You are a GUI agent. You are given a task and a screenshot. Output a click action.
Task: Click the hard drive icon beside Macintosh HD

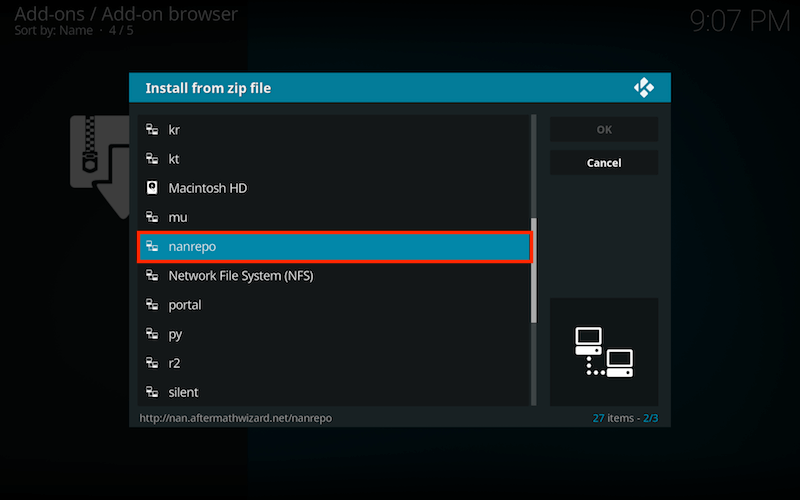[x=152, y=188]
